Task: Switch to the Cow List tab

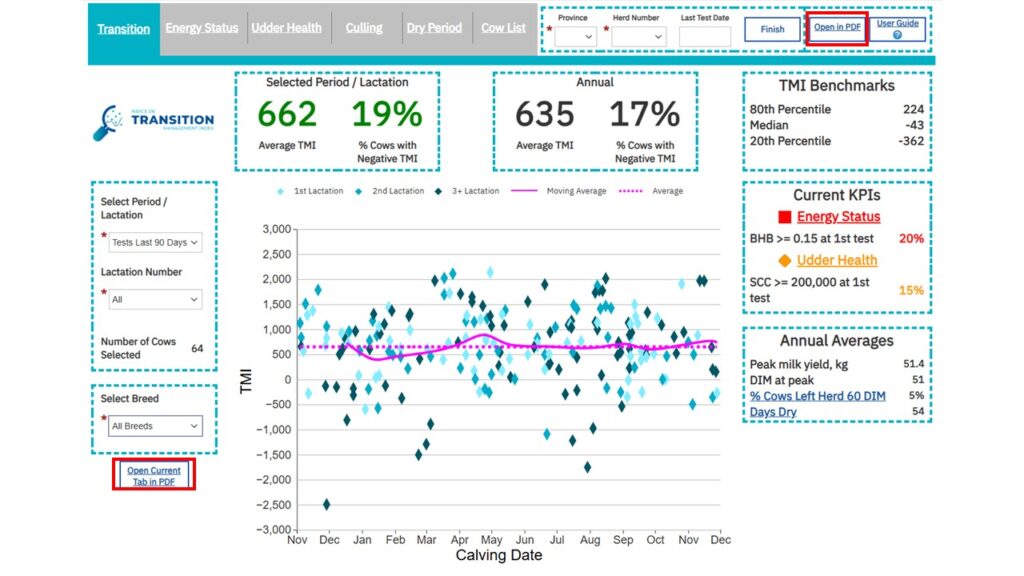Action: coord(504,28)
